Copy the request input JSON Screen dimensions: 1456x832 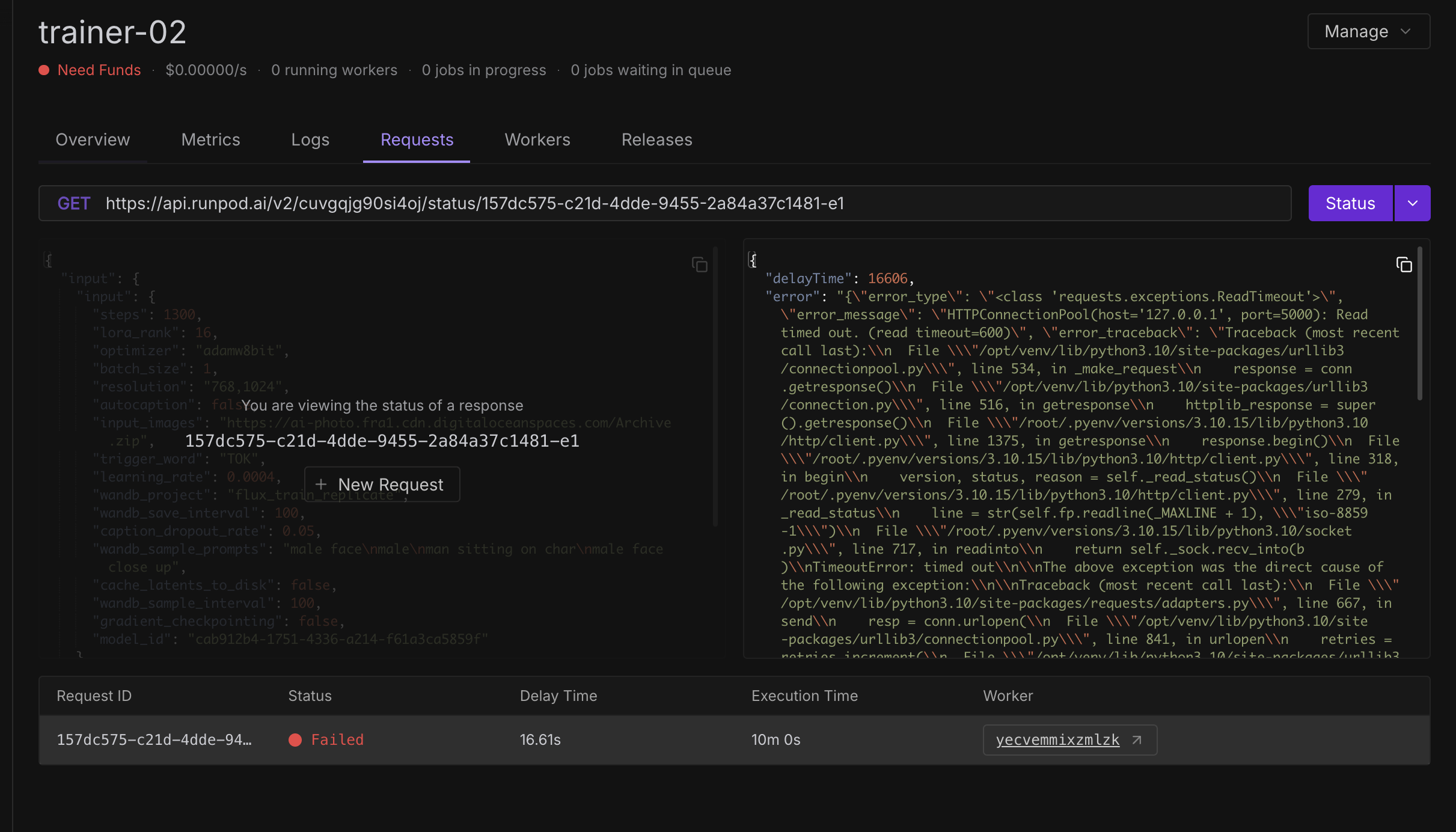click(x=699, y=265)
